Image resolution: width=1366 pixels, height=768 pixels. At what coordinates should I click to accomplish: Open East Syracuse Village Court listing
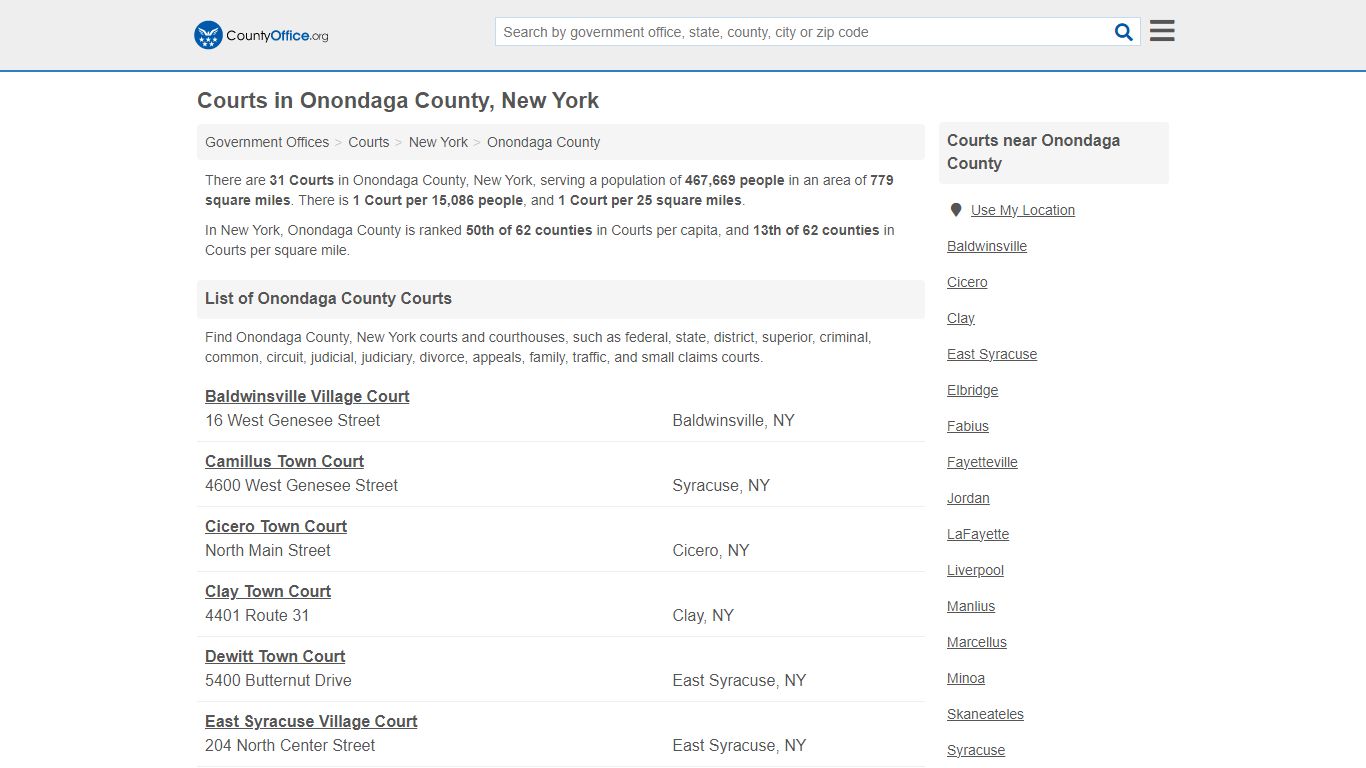tap(311, 721)
